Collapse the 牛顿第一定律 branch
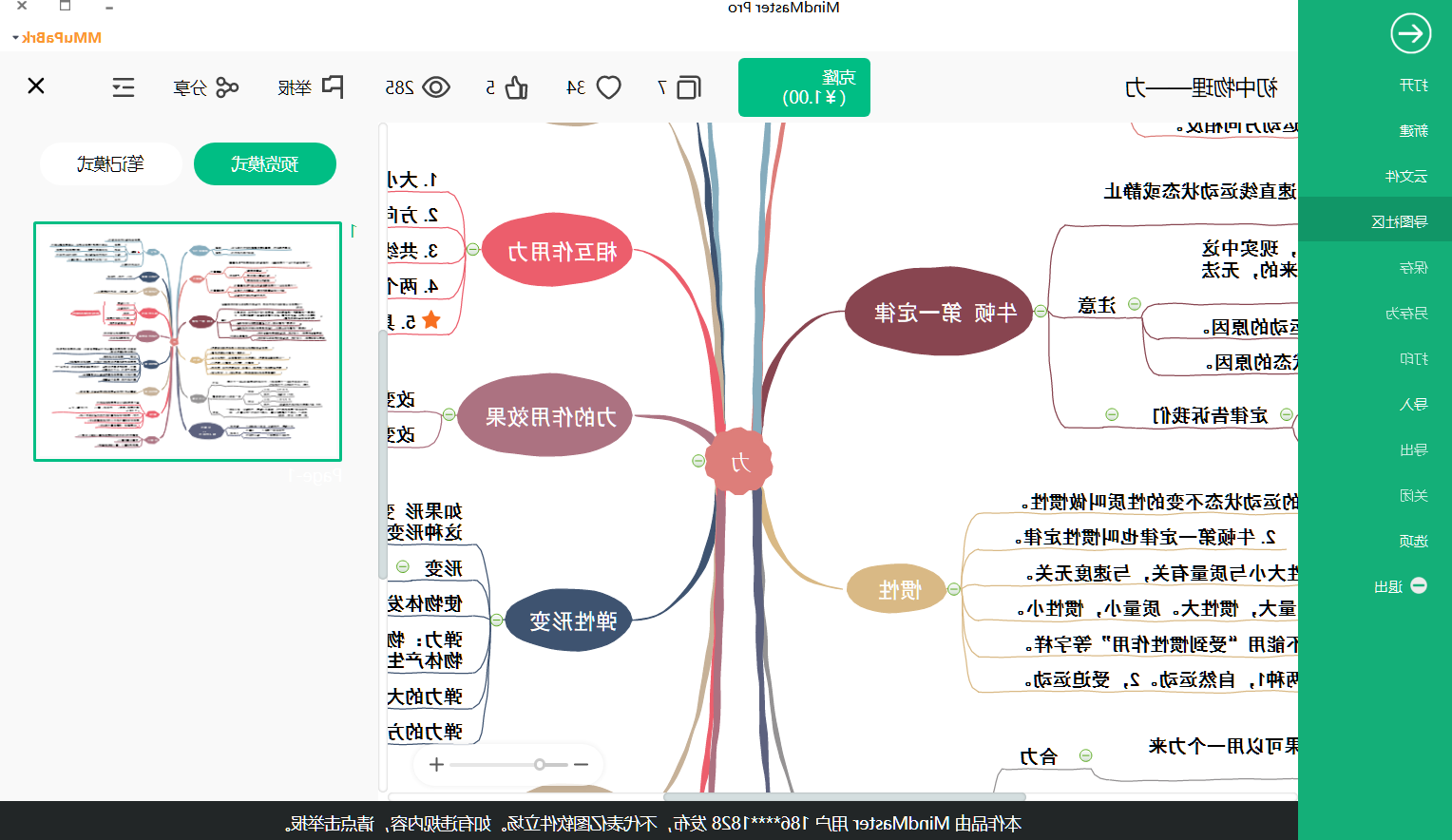This screenshot has width=1452, height=840. [1041, 312]
